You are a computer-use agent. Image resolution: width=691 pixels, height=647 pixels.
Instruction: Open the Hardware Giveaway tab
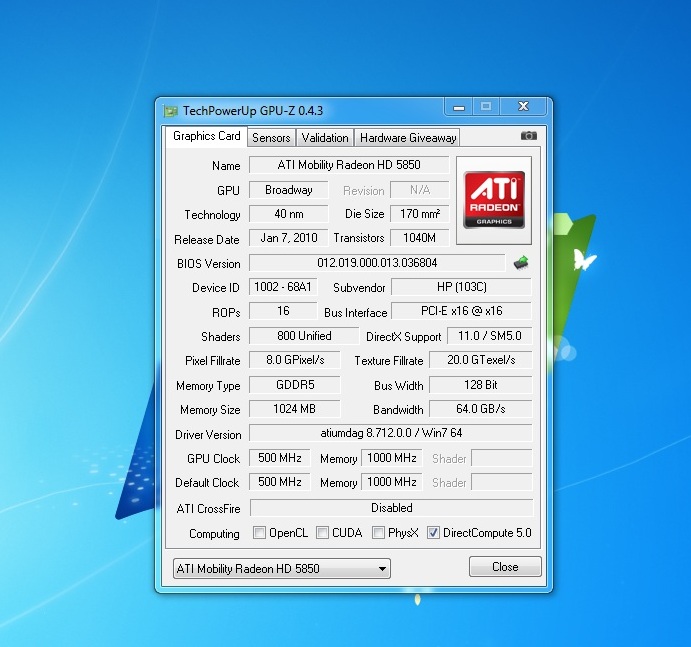coord(408,138)
